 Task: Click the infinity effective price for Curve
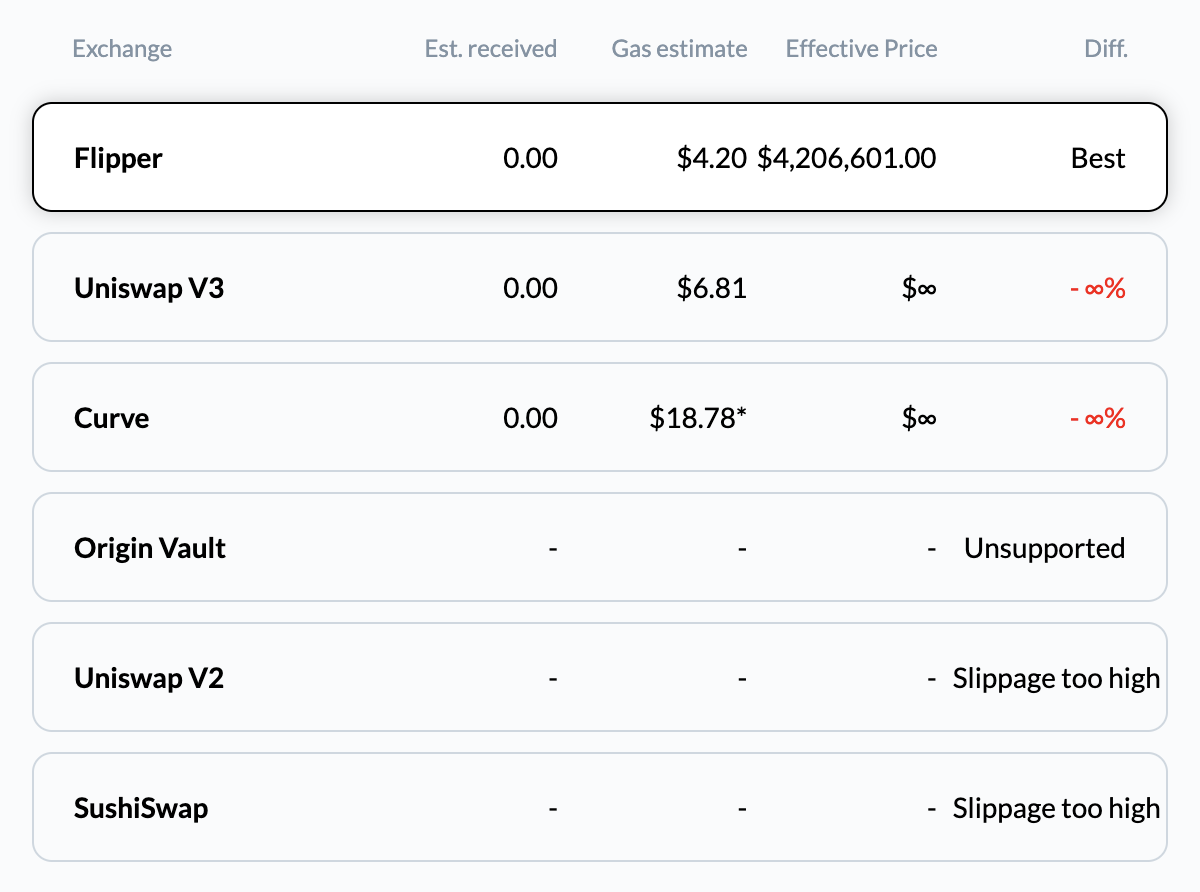click(919, 417)
